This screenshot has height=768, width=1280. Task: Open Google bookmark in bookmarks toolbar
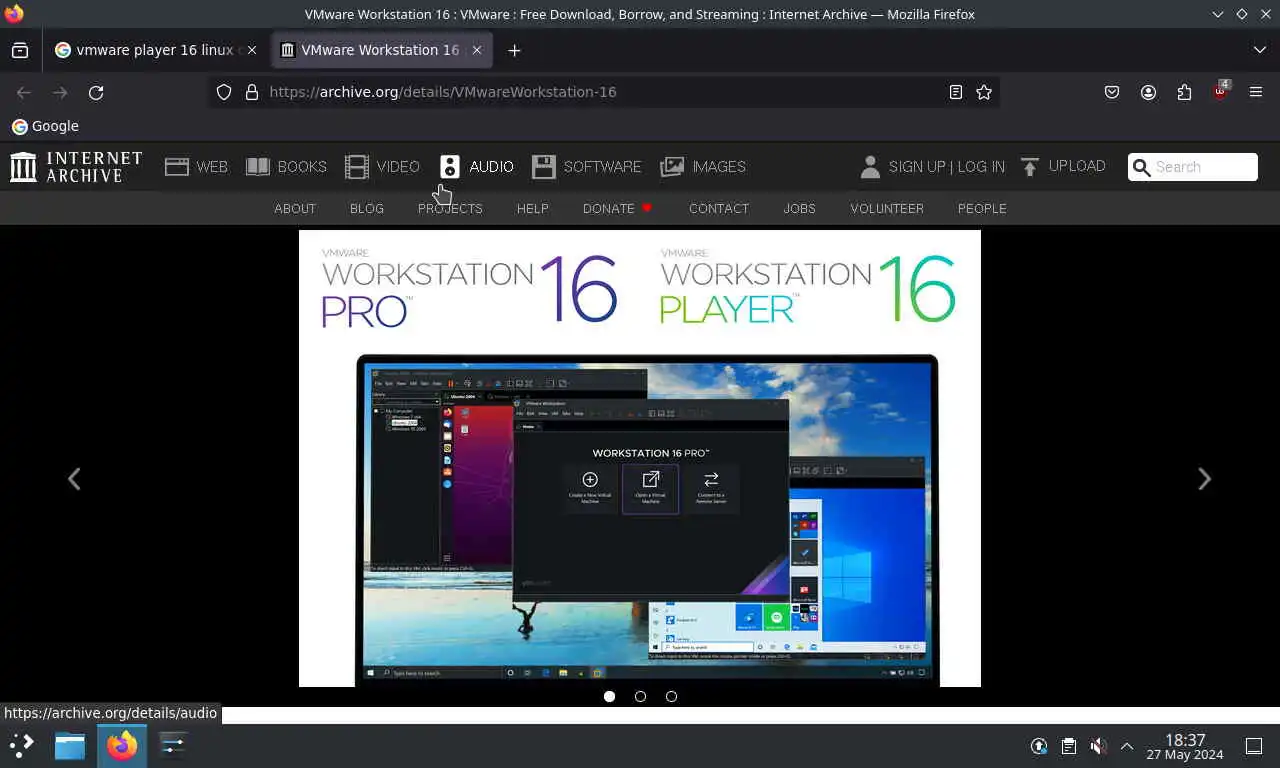tap(45, 126)
